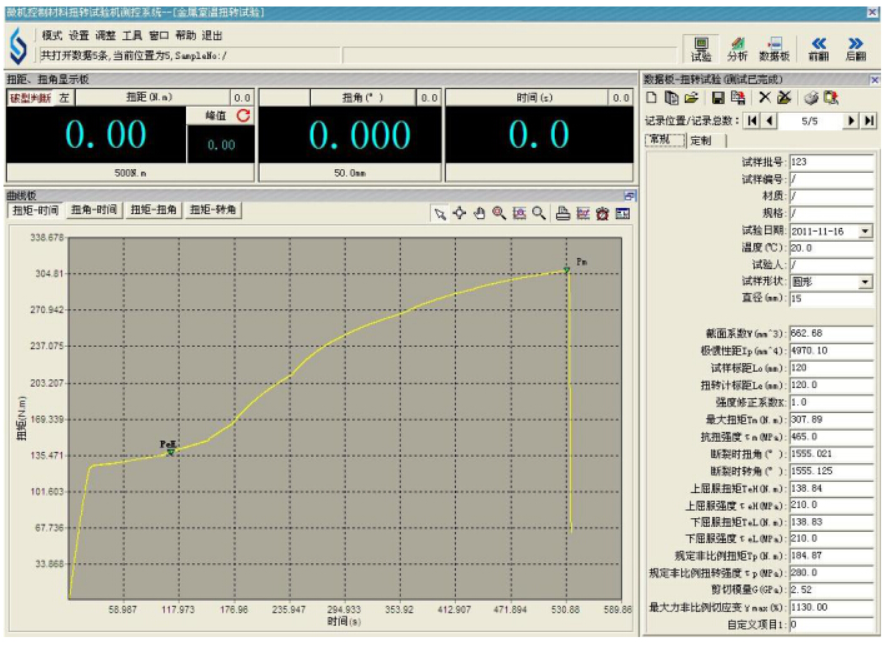Click the 0.0 zero button beside 扭矩
The image size is (886, 645).
click(242, 98)
